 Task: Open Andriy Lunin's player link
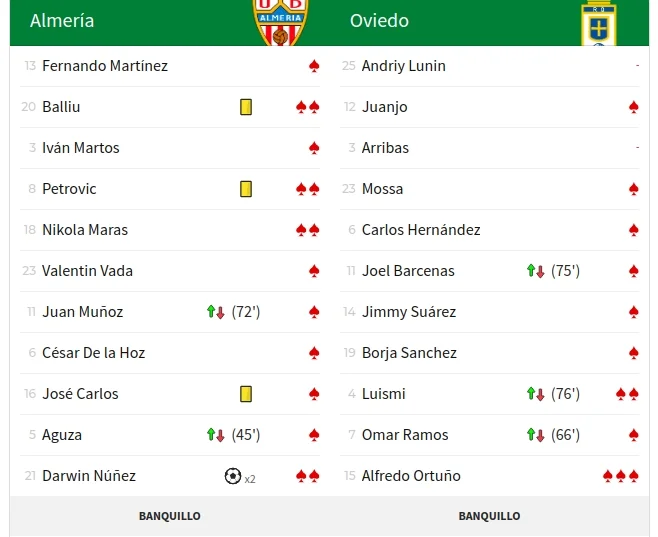[x=404, y=66]
